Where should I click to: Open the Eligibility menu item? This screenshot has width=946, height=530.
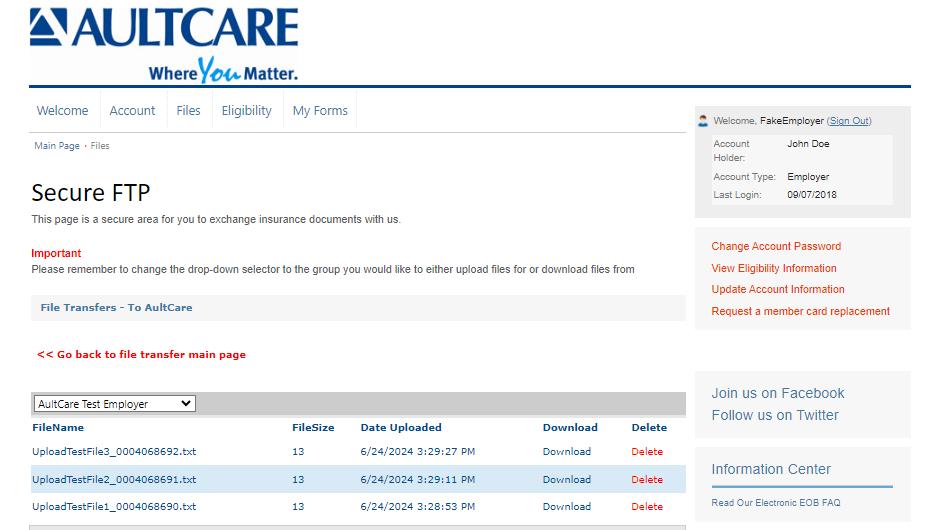(x=246, y=111)
